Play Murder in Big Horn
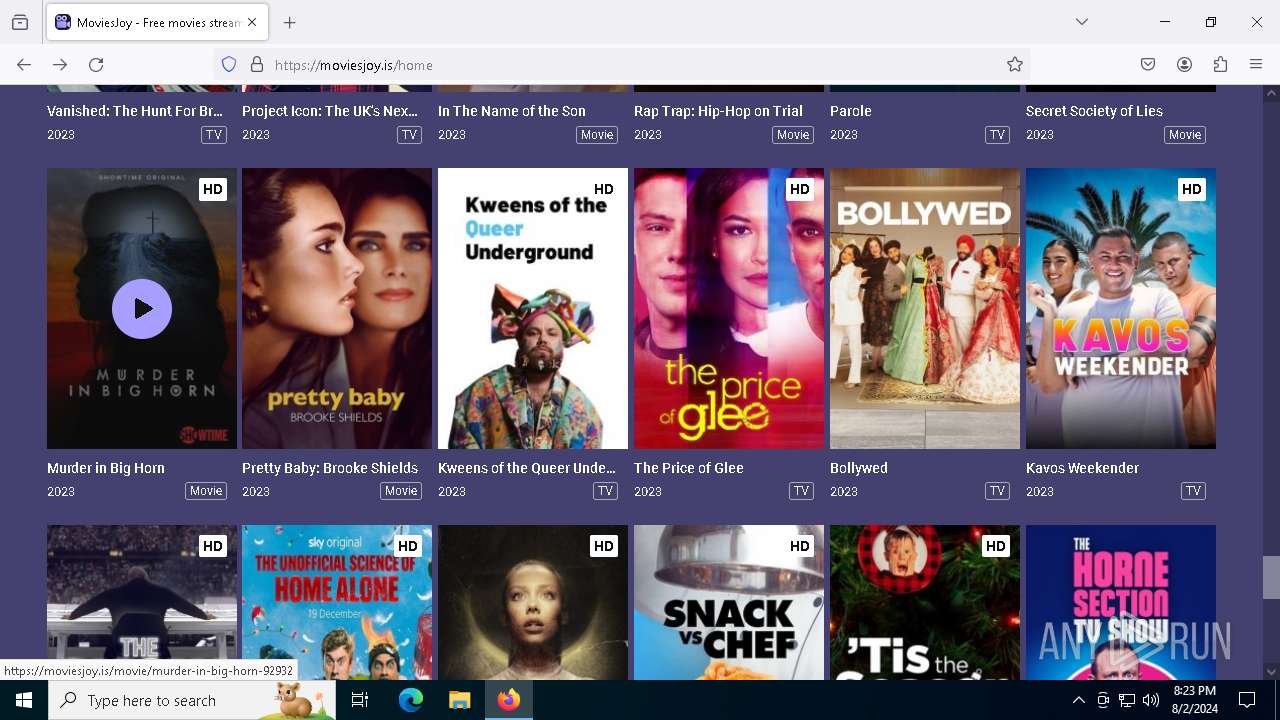This screenshot has height=720, width=1280. [142, 309]
